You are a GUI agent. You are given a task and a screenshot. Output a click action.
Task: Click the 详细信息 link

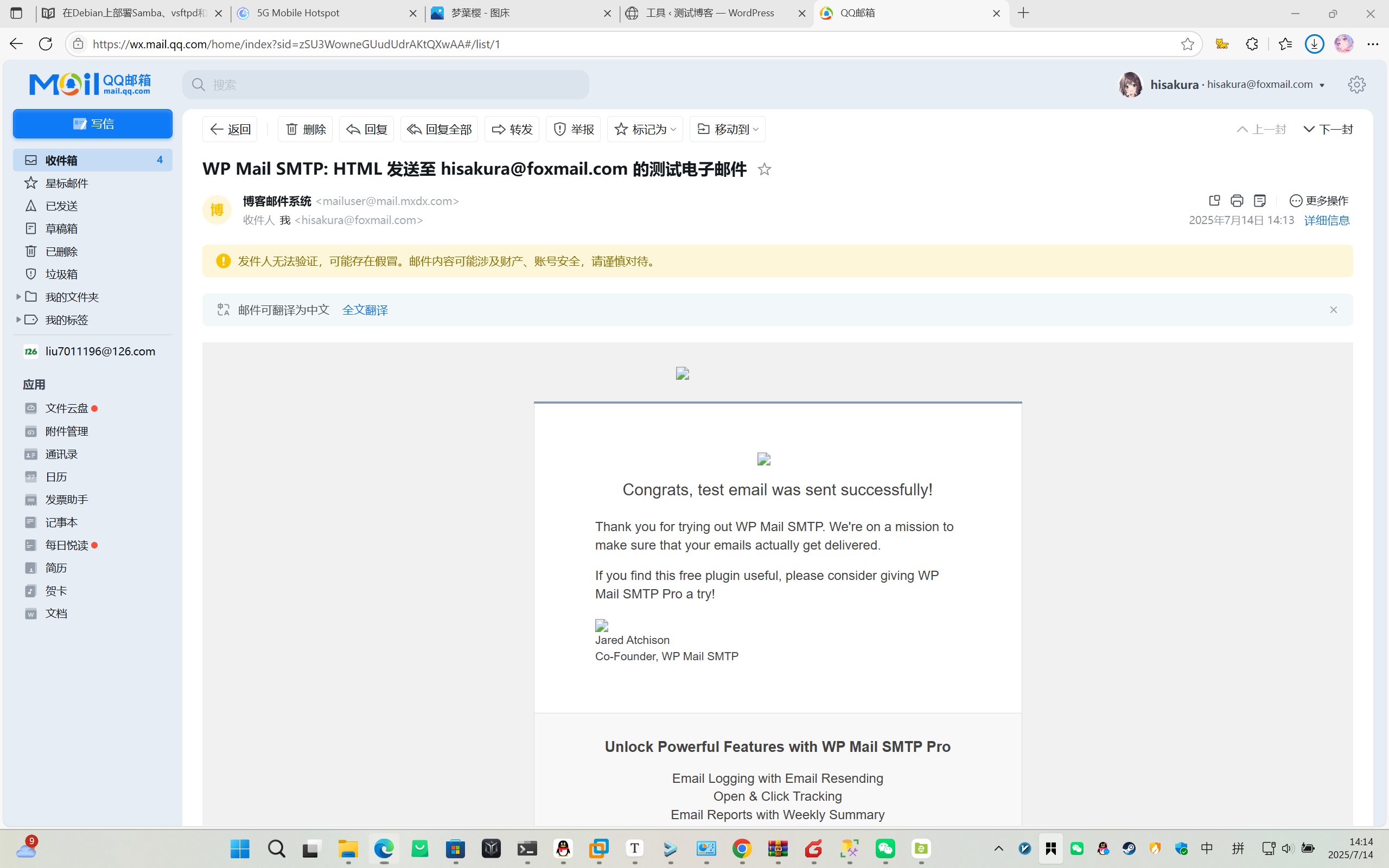[1327, 220]
